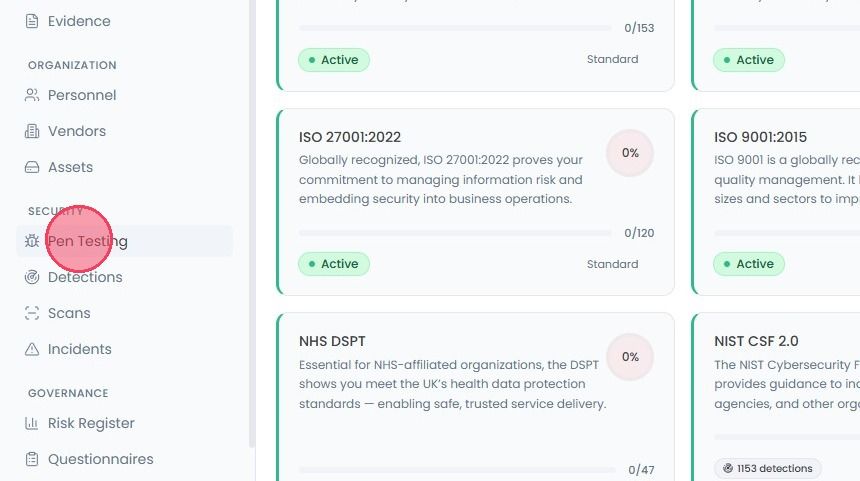Click the Incidents warning triangle icon
Image resolution: width=860 pixels, height=481 pixels.
(32, 349)
